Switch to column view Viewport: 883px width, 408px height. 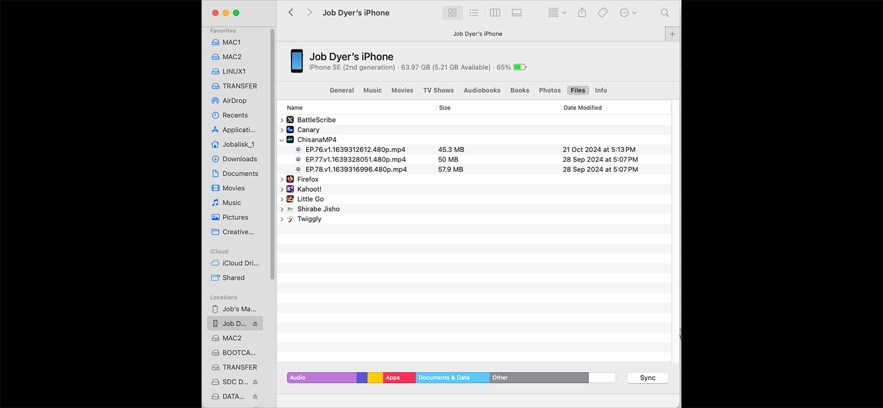pyautogui.click(x=495, y=12)
